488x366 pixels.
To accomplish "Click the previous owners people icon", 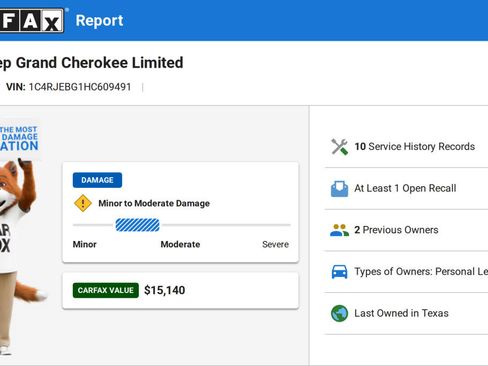I will click(339, 230).
